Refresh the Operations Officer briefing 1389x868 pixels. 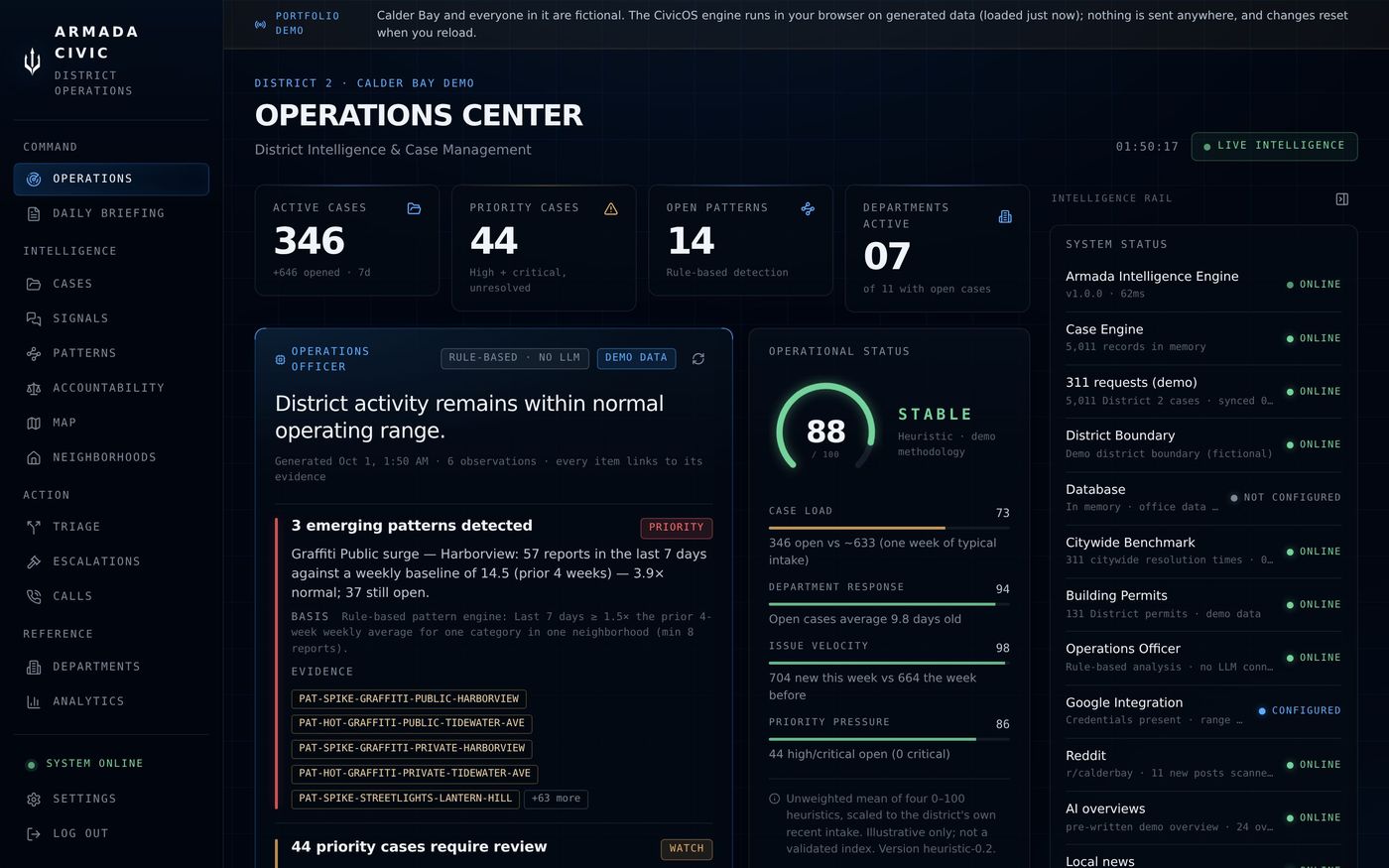(x=698, y=359)
